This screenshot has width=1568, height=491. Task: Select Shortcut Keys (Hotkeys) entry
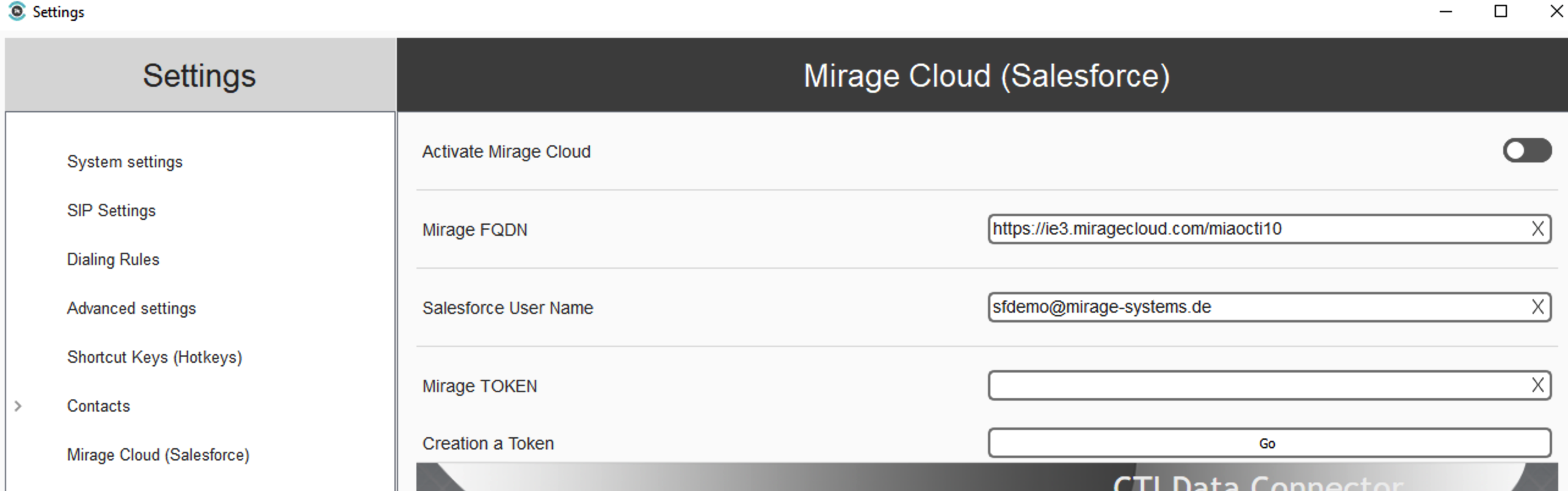coord(154,357)
